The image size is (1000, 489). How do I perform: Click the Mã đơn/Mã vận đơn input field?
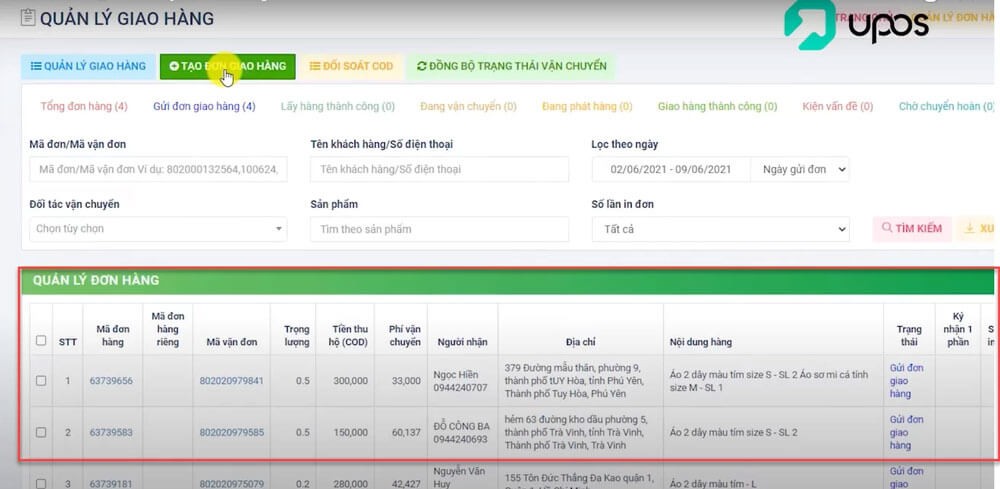click(x=158, y=170)
